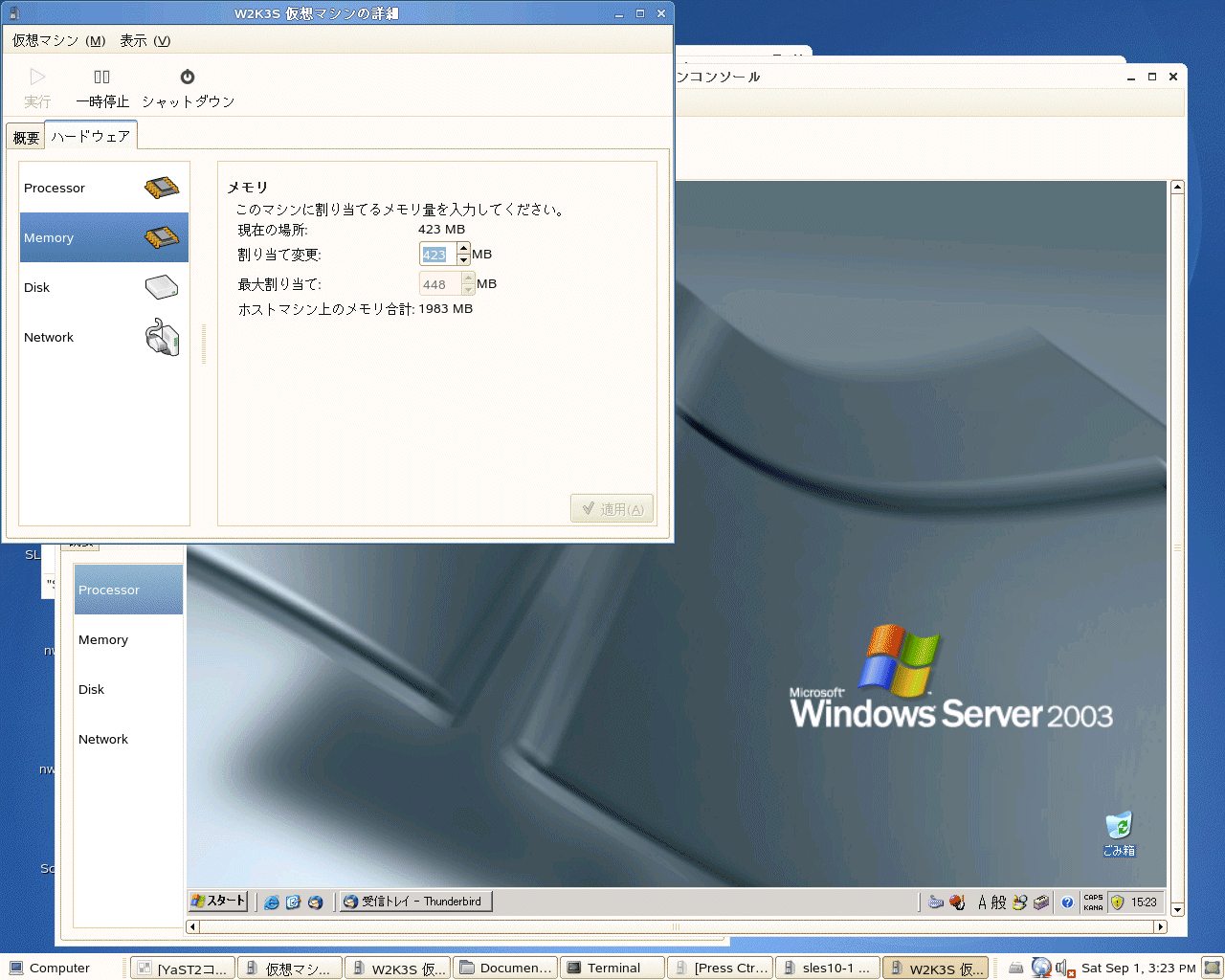Open the ごみ箱 recycle bin icon
The width and height of the screenshot is (1225, 980).
[1119, 834]
